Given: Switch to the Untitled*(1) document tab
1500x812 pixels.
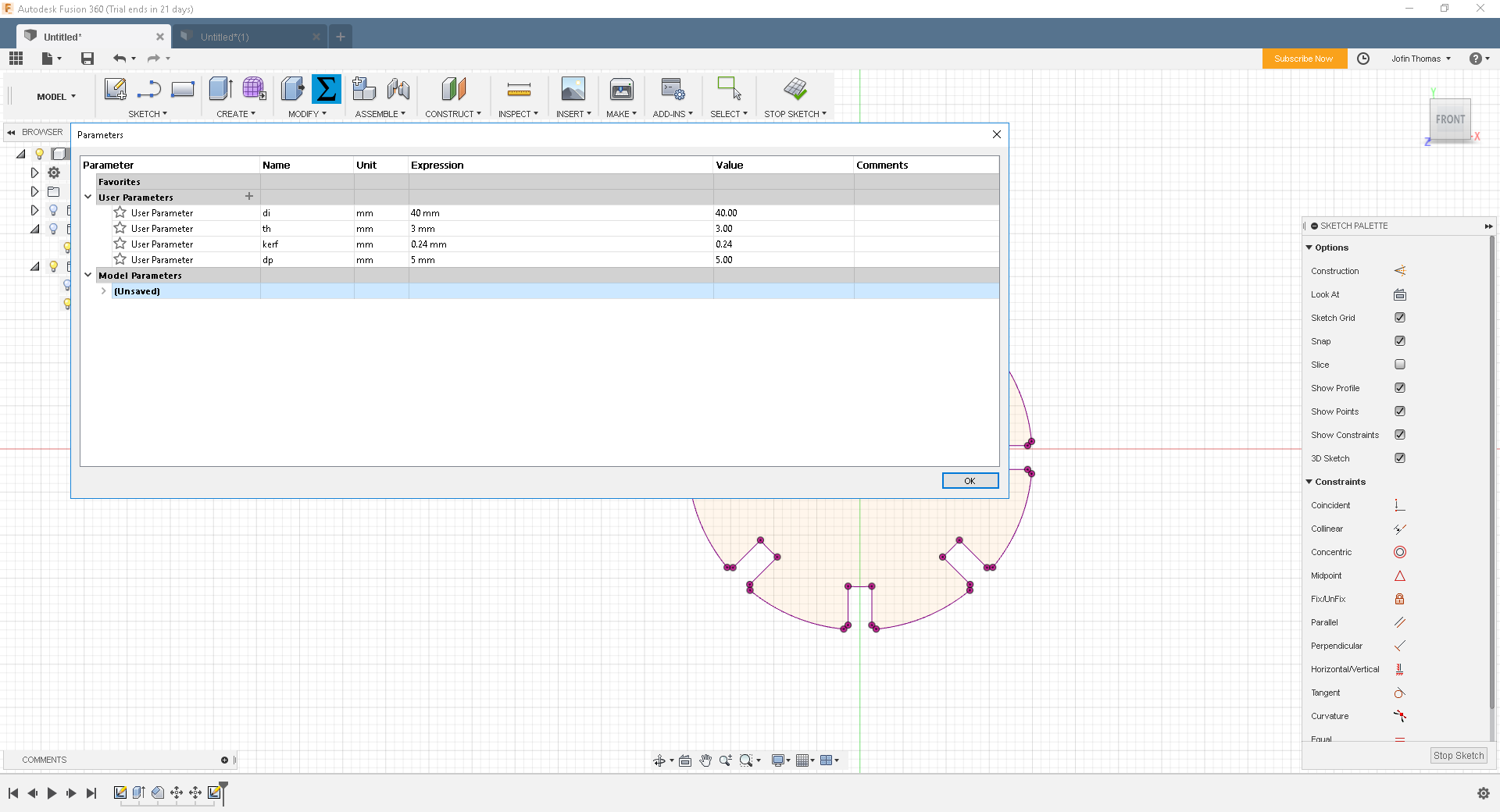Looking at the screenshot, I should (x=225, y=37).
